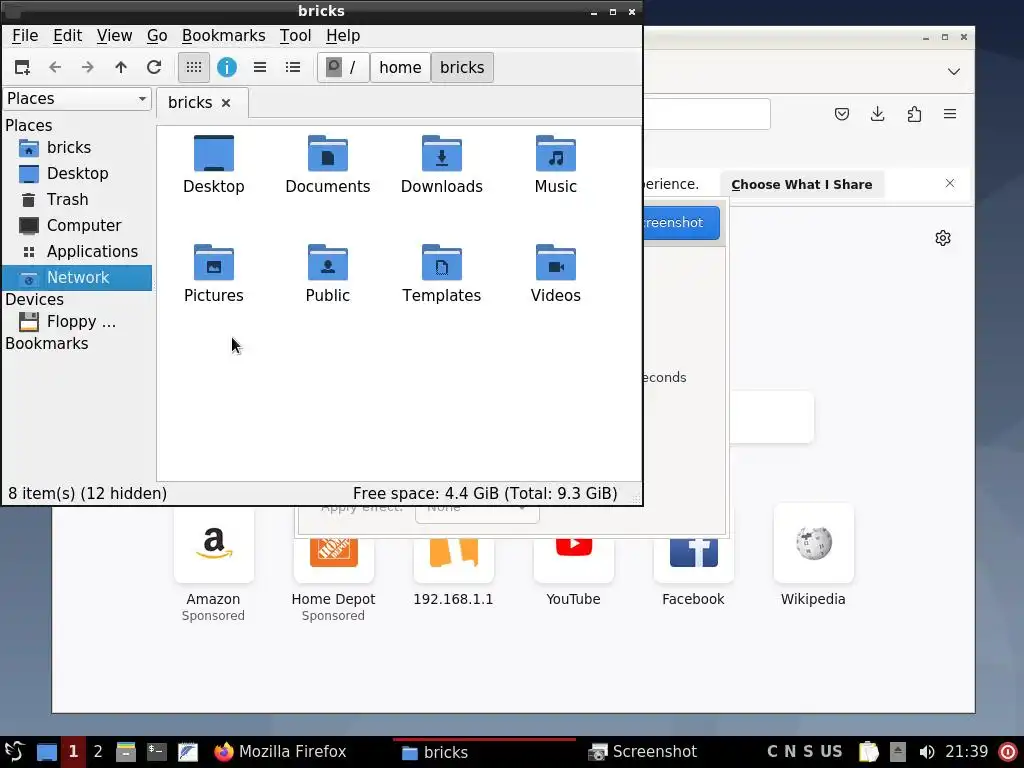
Task: Open the Tool menu
Action: pos(295,36)
